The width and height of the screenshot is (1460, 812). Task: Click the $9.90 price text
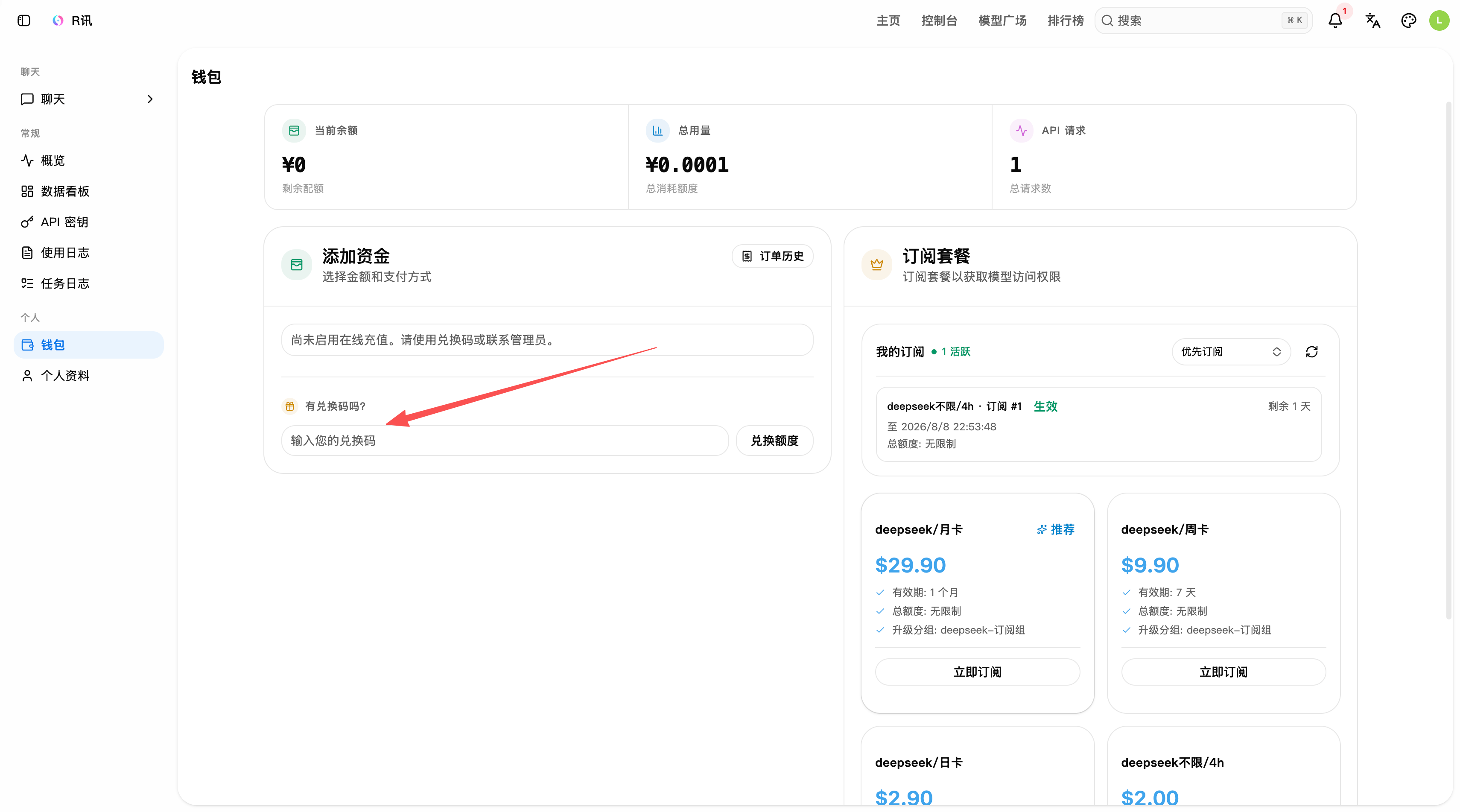pos(1149,565)
